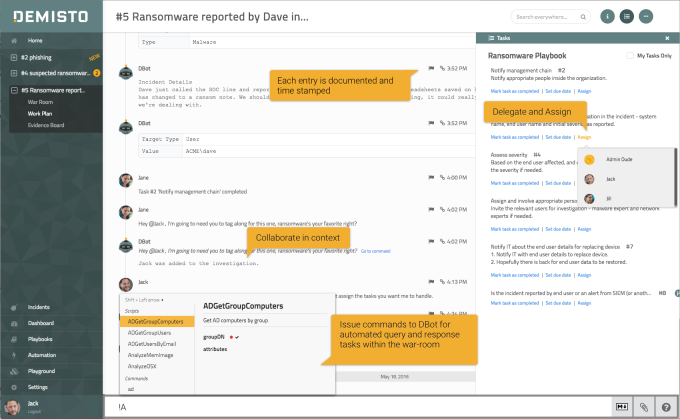
Task: Enable the My Tasks Only checkbox
Action: (629, 56)
